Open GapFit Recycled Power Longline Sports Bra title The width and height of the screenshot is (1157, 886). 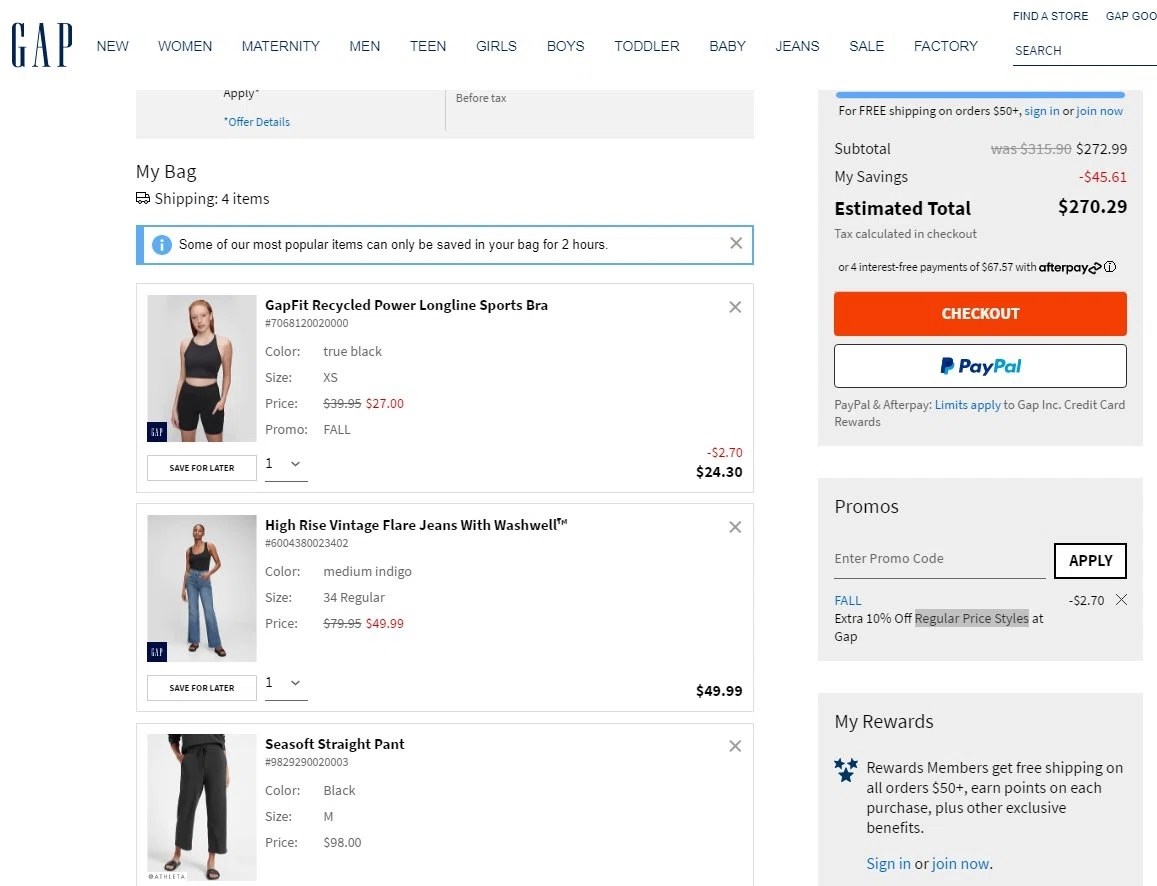pos(406,305)
